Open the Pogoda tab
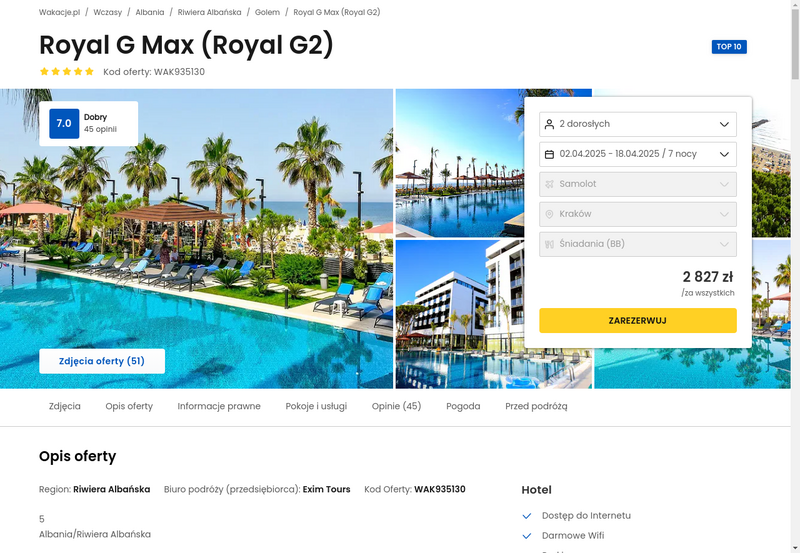The width and height of the screenshot is (800, 553). coord(463,406)
